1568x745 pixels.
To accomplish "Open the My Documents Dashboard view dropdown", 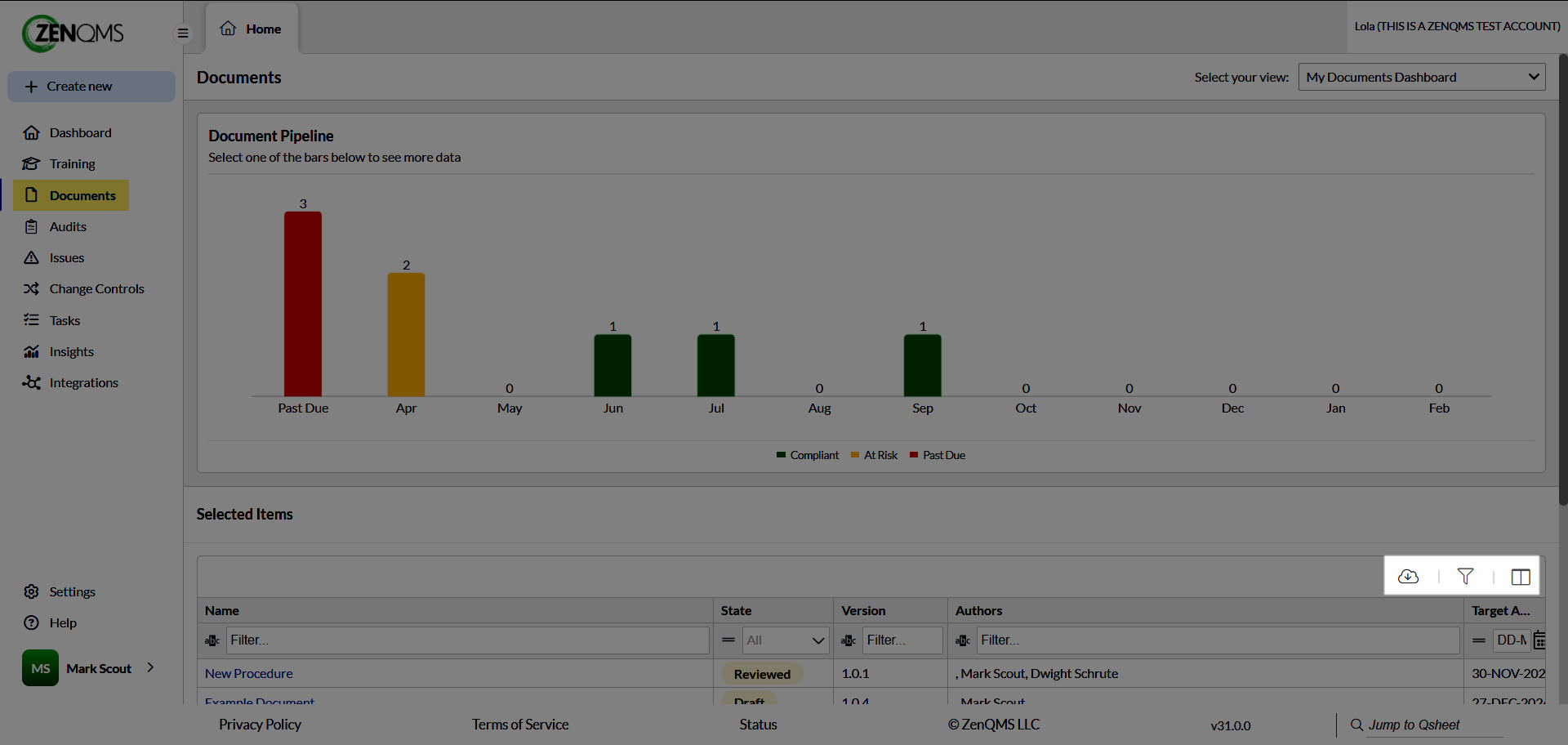I will 1422,77.
